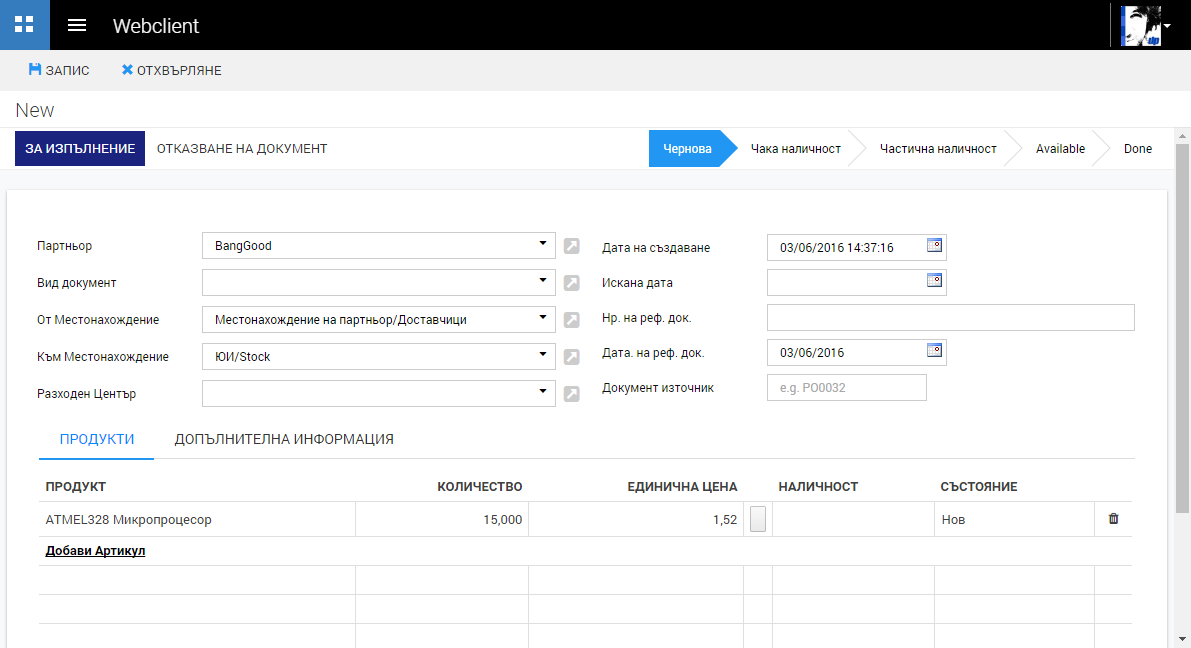Select the Продукти tab

(97, 439)
